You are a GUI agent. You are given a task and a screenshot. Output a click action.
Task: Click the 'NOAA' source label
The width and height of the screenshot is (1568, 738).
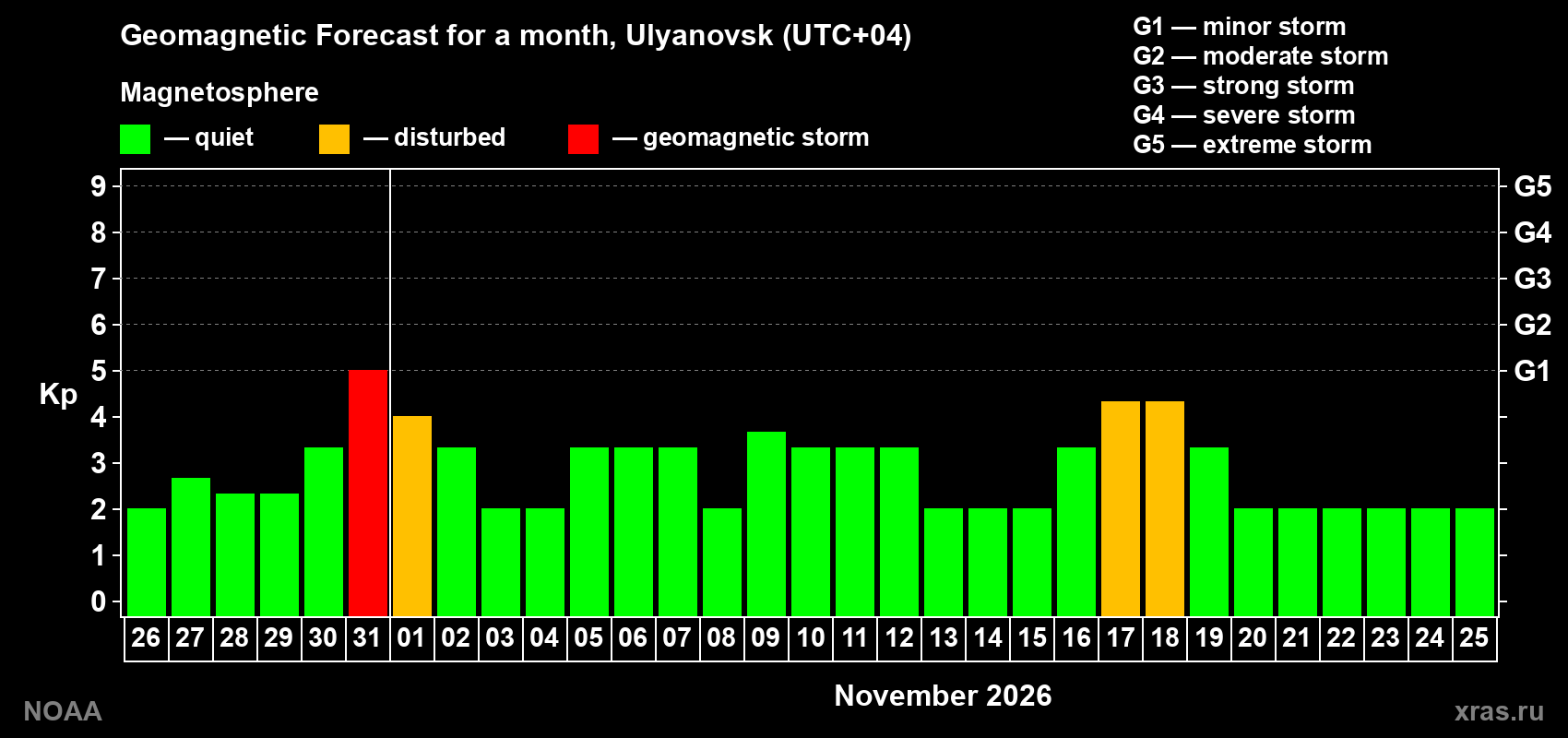pos(63,711)
